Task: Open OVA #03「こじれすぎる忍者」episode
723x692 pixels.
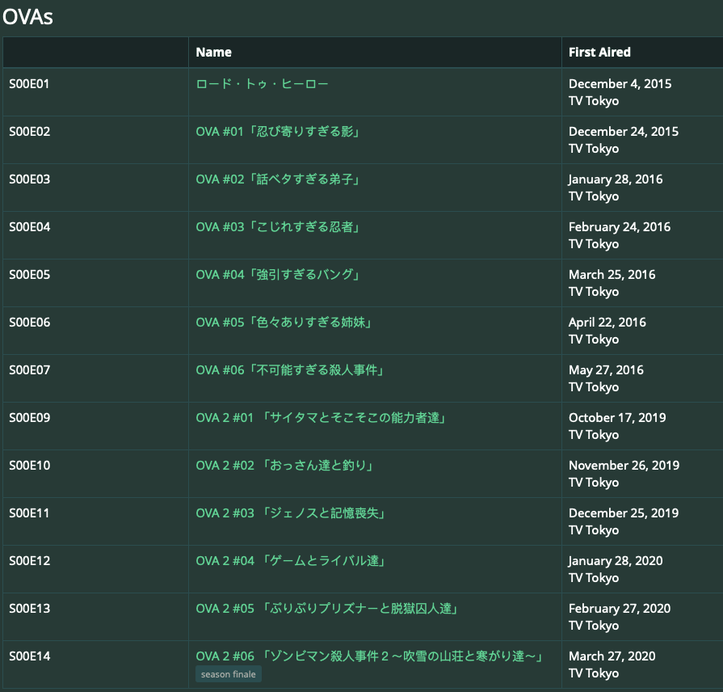Action: (278, 227)
